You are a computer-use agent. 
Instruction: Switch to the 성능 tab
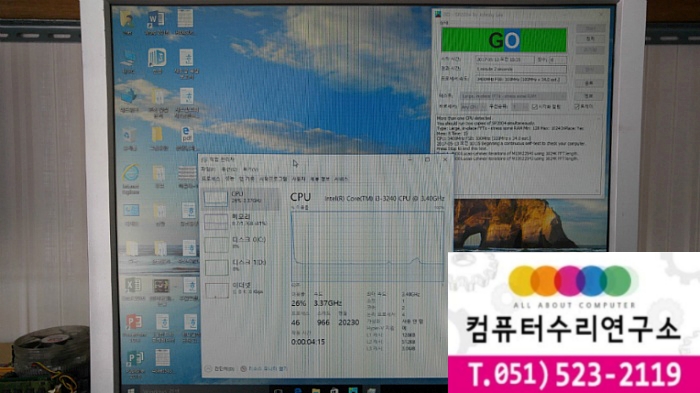[x=229, y=179]
